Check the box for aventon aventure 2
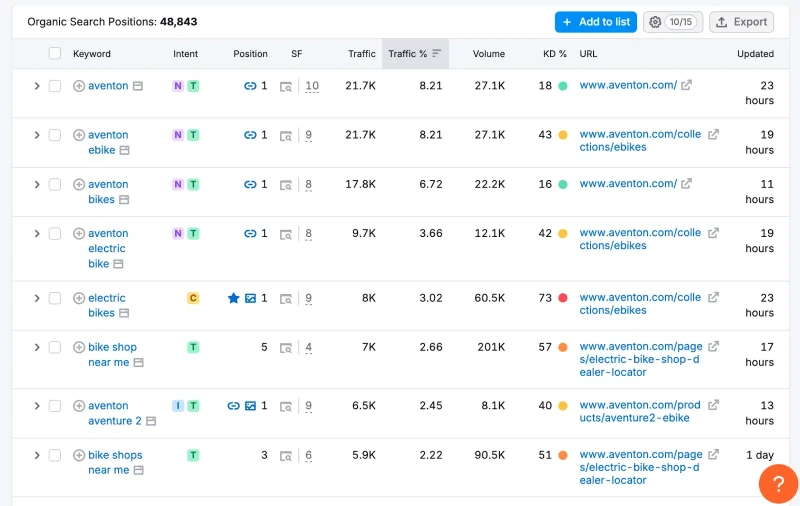 (x=55, y=406)
